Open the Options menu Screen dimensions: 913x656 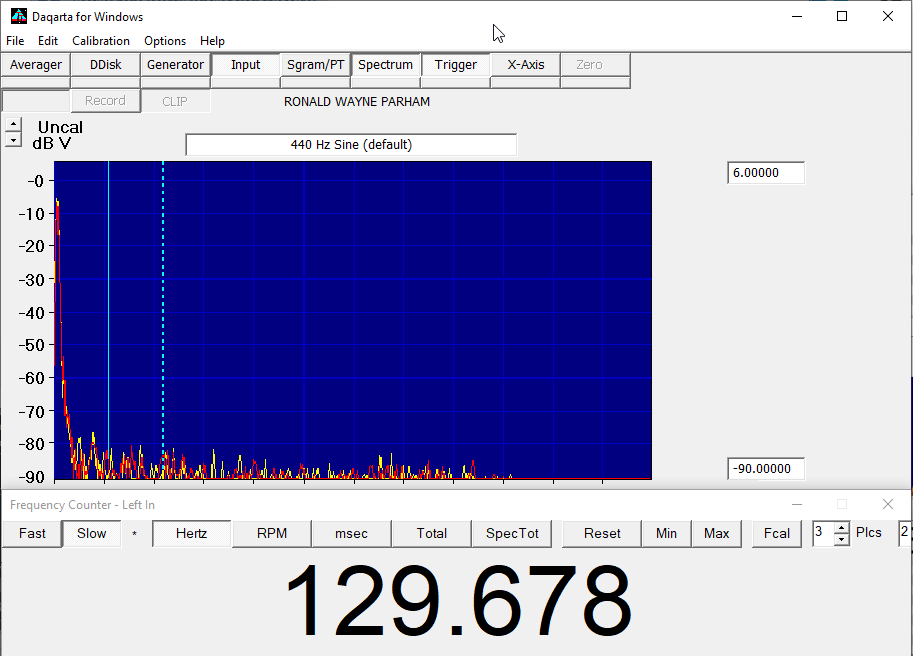[x=165, y=41]
